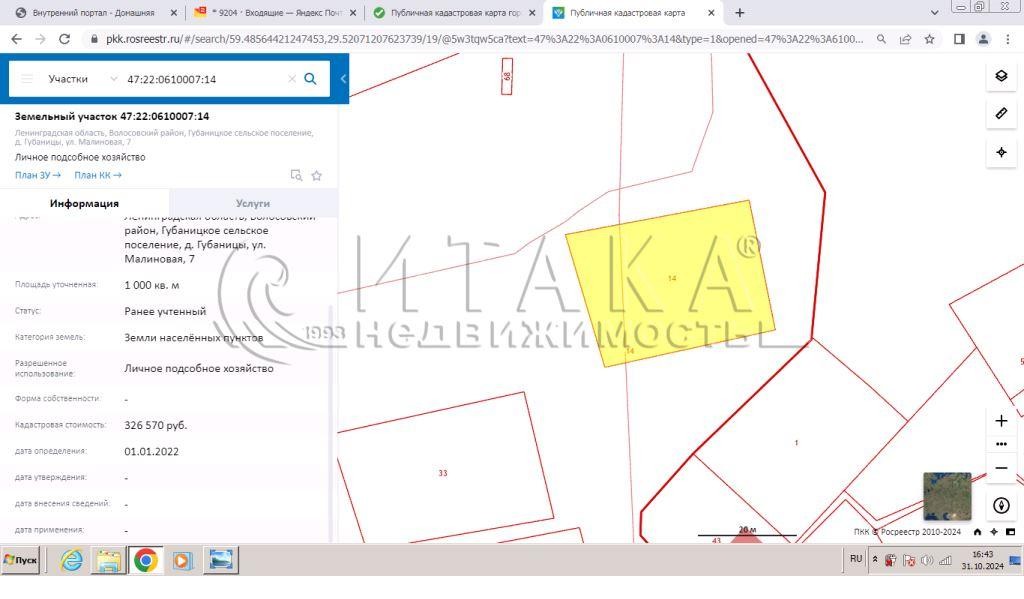Screen dimensions: 1024x599
Task: Open the map layers panel
Action: pyautogui.click(x=1001, y=76)
